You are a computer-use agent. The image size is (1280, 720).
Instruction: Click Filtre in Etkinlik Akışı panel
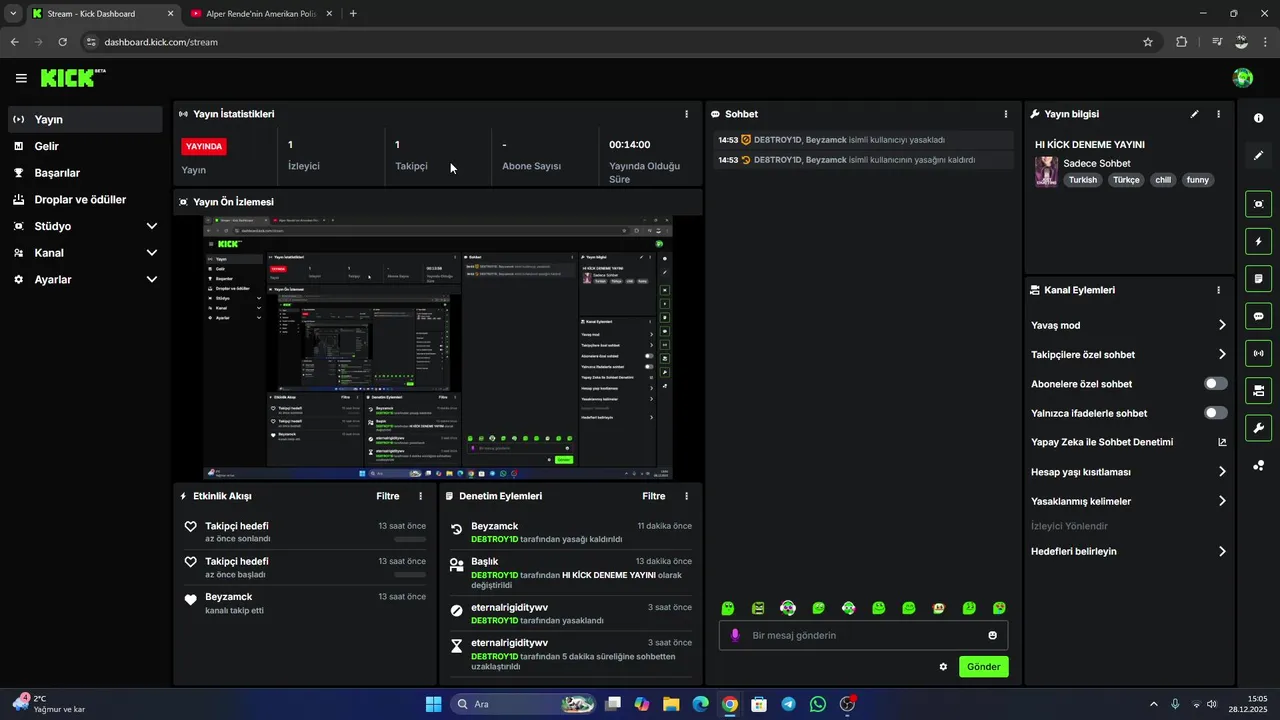(387, 496)
